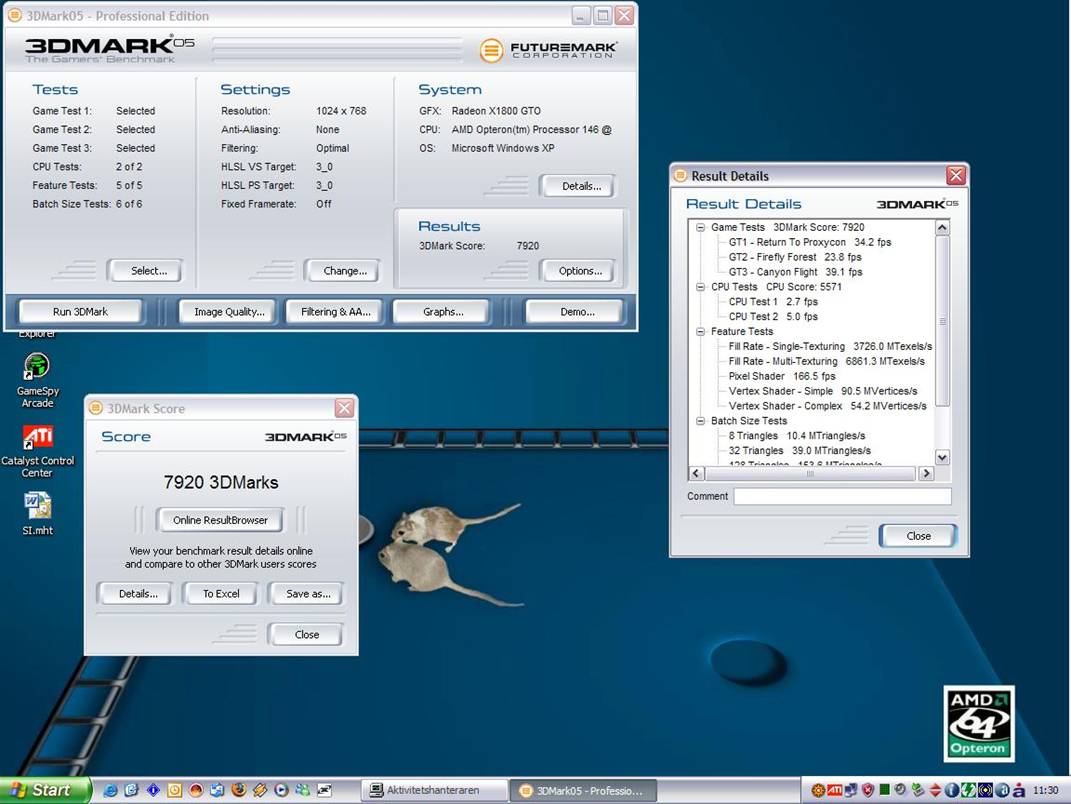Click the network computers tray icon
1071x804 pixels.
(851, 790)
